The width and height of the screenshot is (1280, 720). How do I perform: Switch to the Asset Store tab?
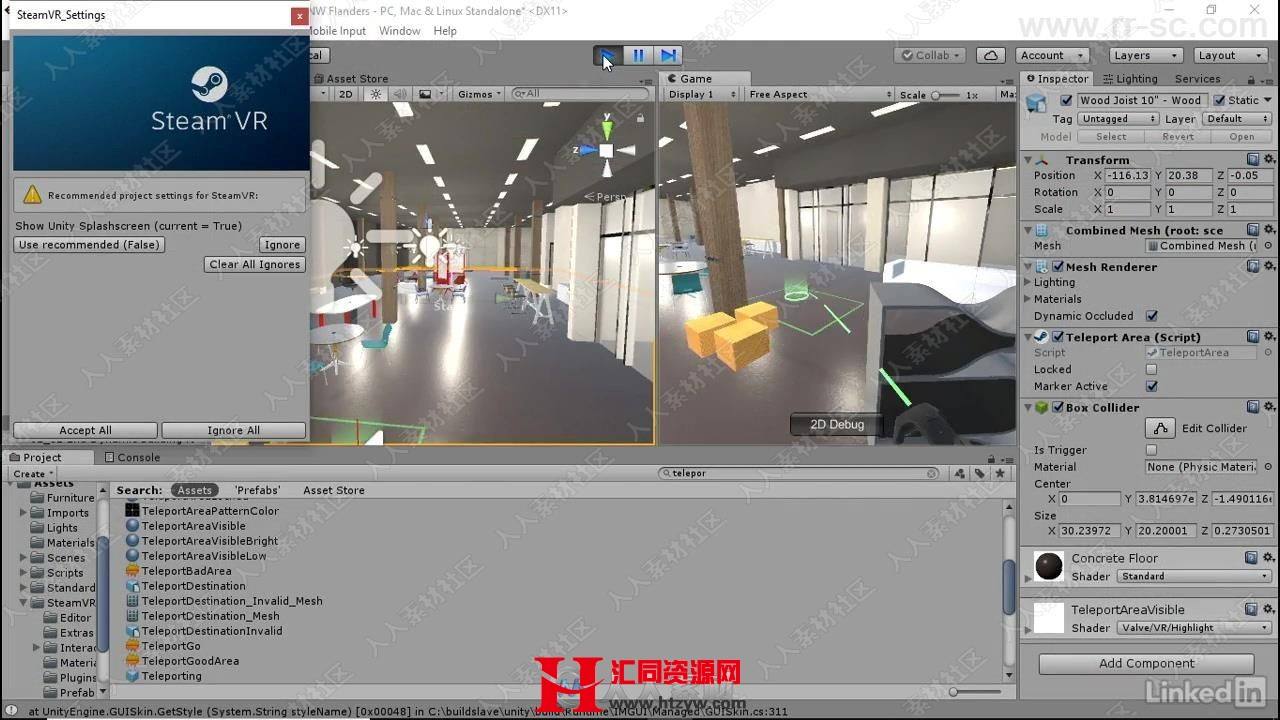[350, 79]
